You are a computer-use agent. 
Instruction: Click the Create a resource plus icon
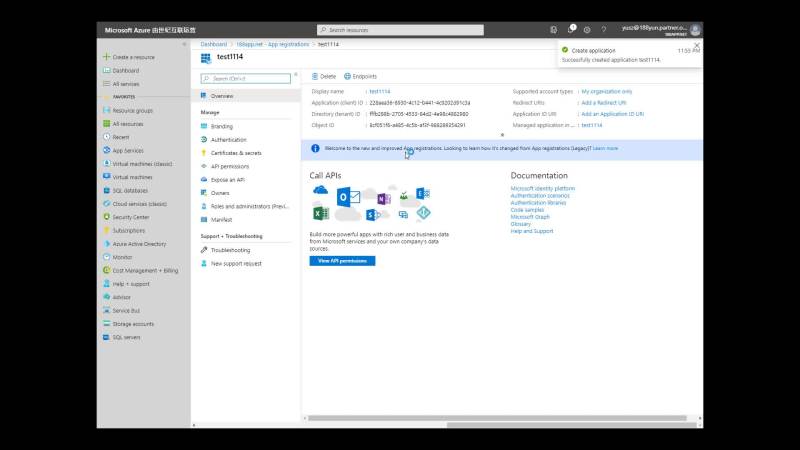click(x=107, y=57)
